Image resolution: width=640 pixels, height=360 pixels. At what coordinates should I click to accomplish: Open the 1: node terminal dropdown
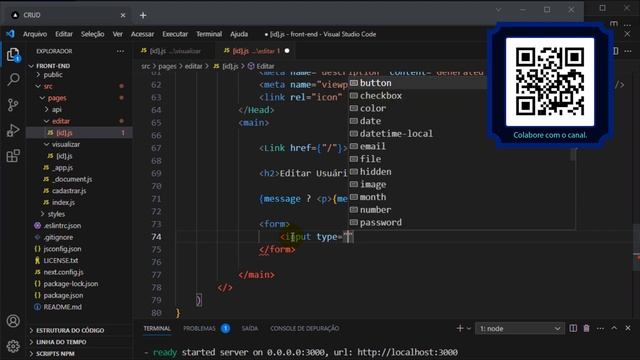tap(520, 329)
